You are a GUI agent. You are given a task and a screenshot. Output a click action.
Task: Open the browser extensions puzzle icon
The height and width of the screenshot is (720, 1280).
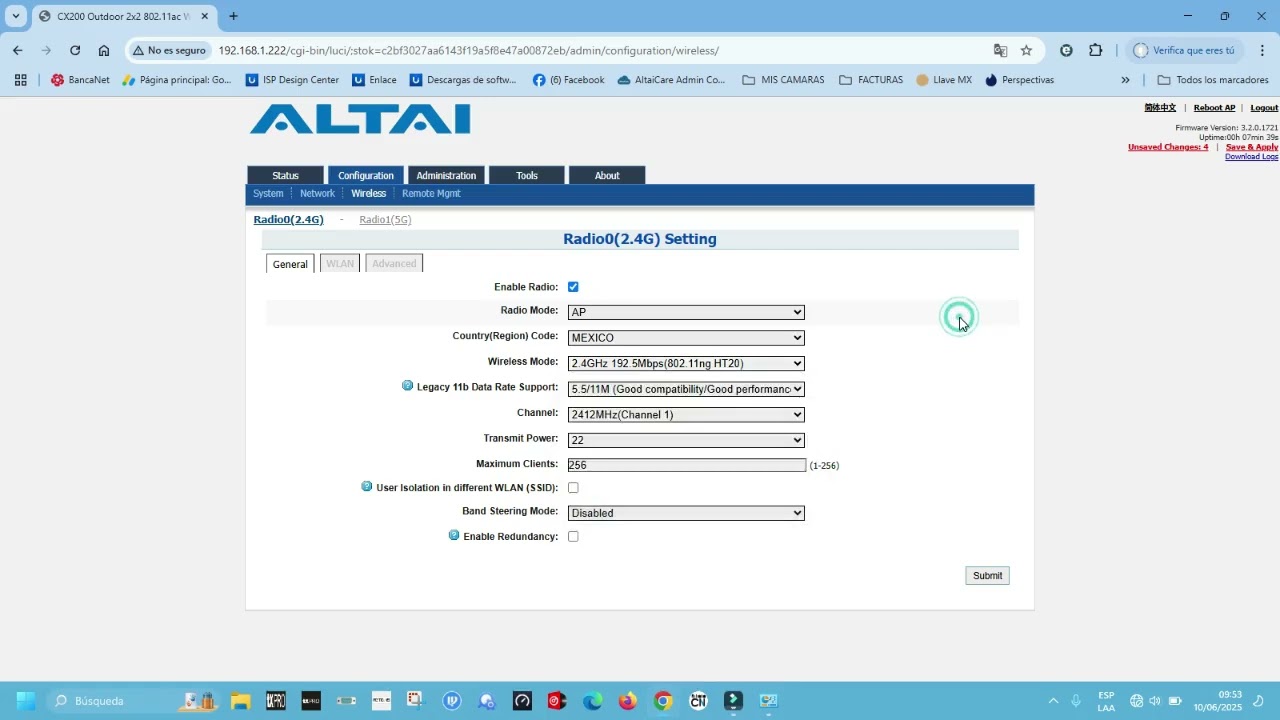(x=1095, y=50)
